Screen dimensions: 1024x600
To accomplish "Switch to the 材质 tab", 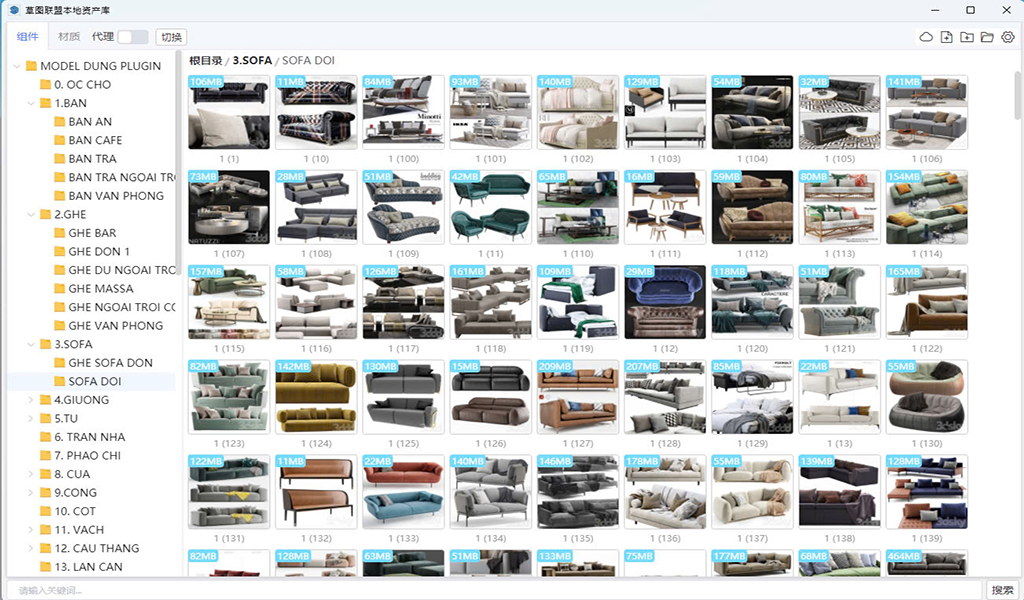I will [69, 37].
